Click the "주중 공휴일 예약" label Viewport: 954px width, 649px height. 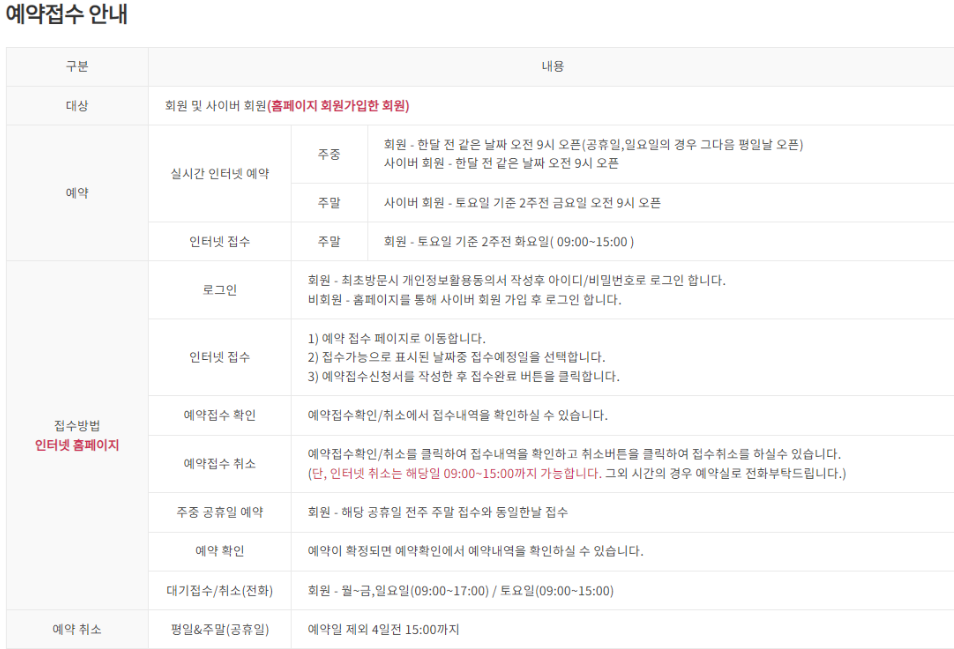tap(220, 512)
